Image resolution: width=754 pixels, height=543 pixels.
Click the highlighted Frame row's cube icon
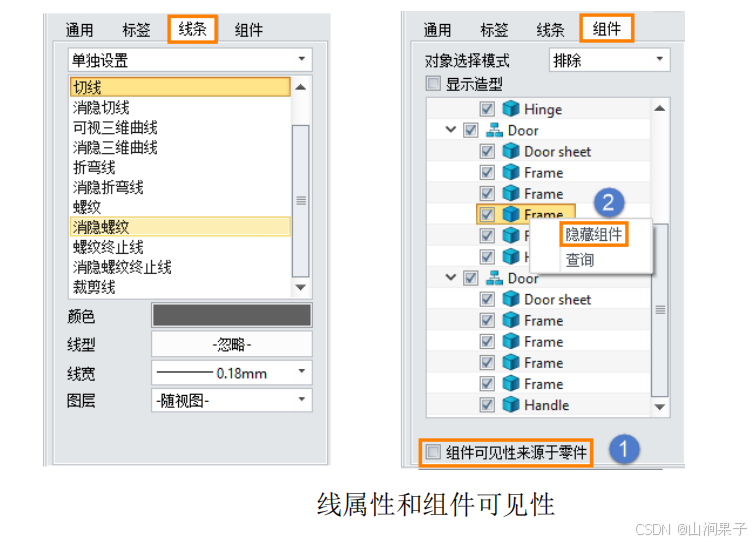(511, 214)
